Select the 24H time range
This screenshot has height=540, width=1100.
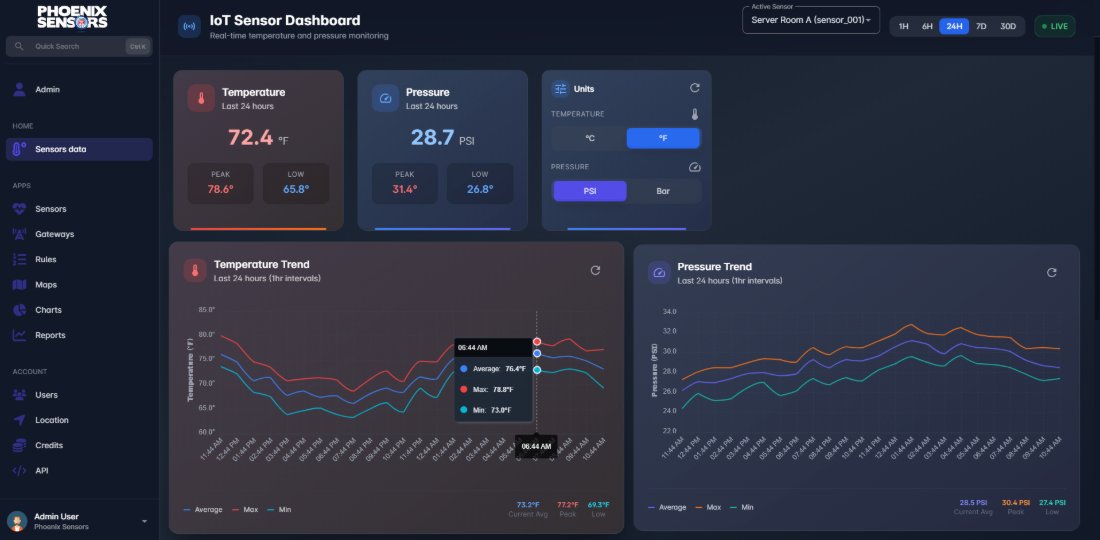[954, 27]
